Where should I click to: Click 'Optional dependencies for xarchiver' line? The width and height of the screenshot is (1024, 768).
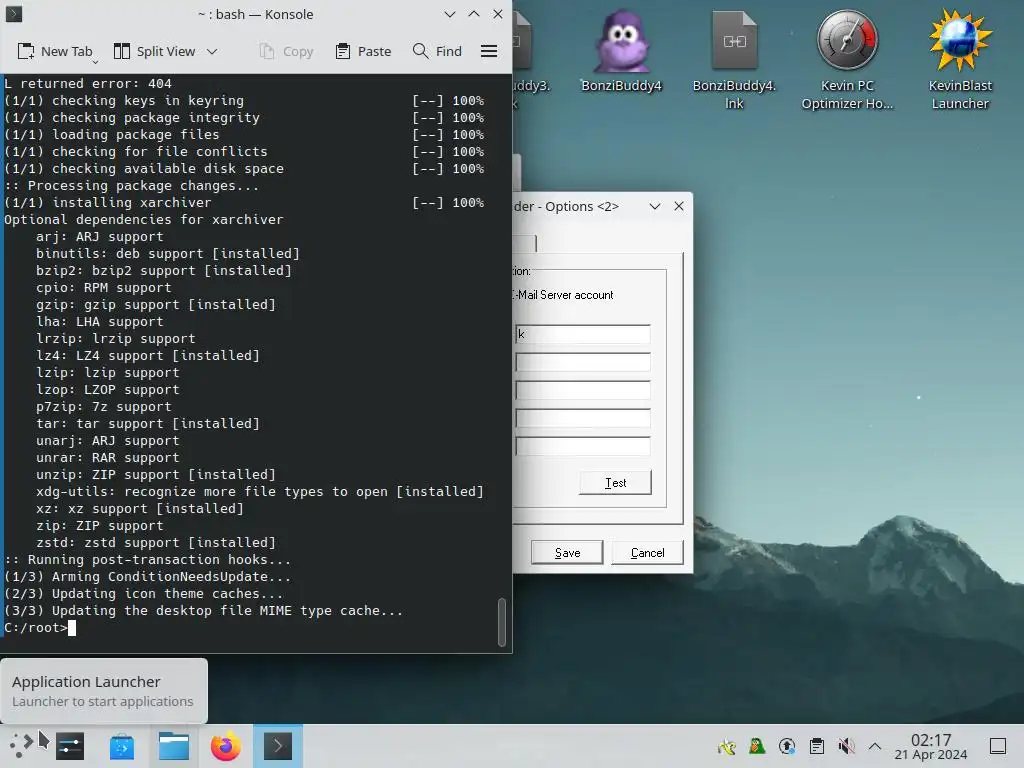tap(144, 219)
